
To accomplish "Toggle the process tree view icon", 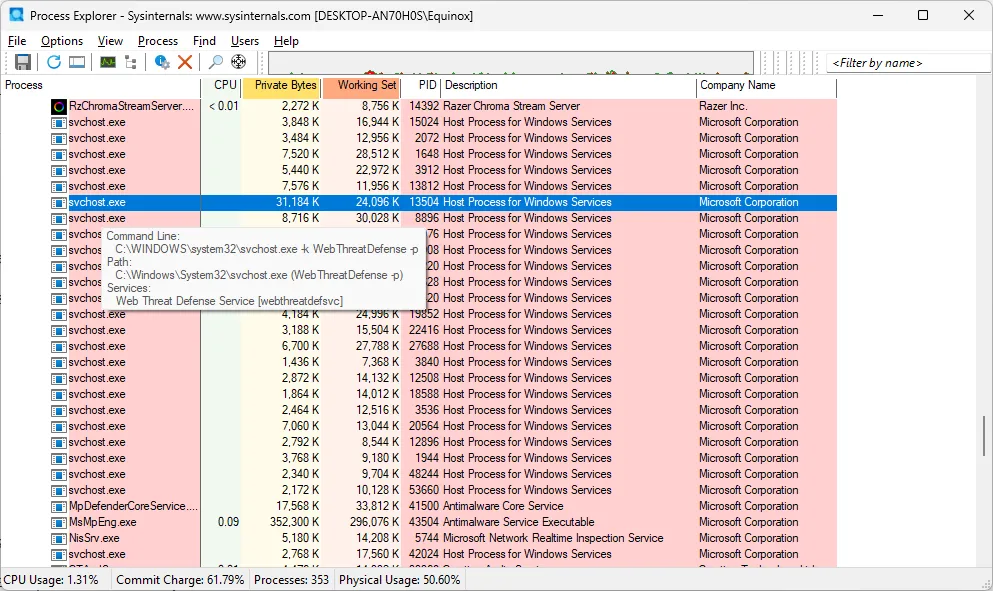I will tap(131, 62).
